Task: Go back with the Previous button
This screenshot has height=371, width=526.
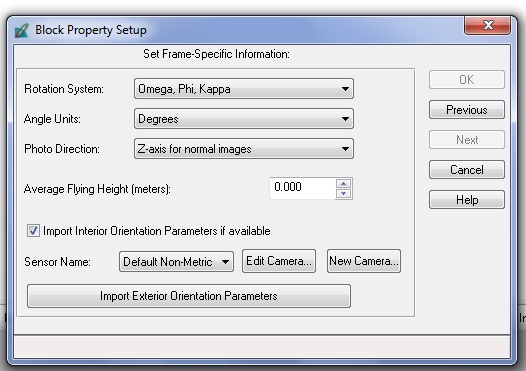Action: [467, 110]
